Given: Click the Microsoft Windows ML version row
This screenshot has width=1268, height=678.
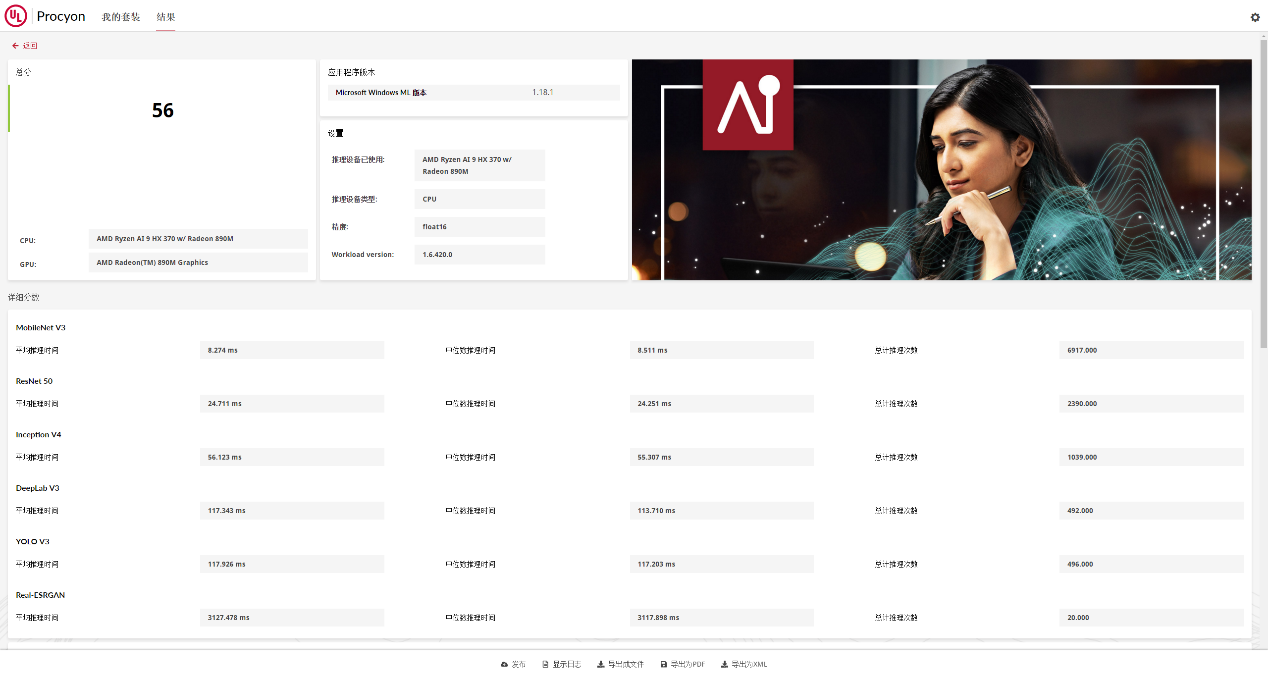Looking at the screenshot, I should click(x=473, y=92).
